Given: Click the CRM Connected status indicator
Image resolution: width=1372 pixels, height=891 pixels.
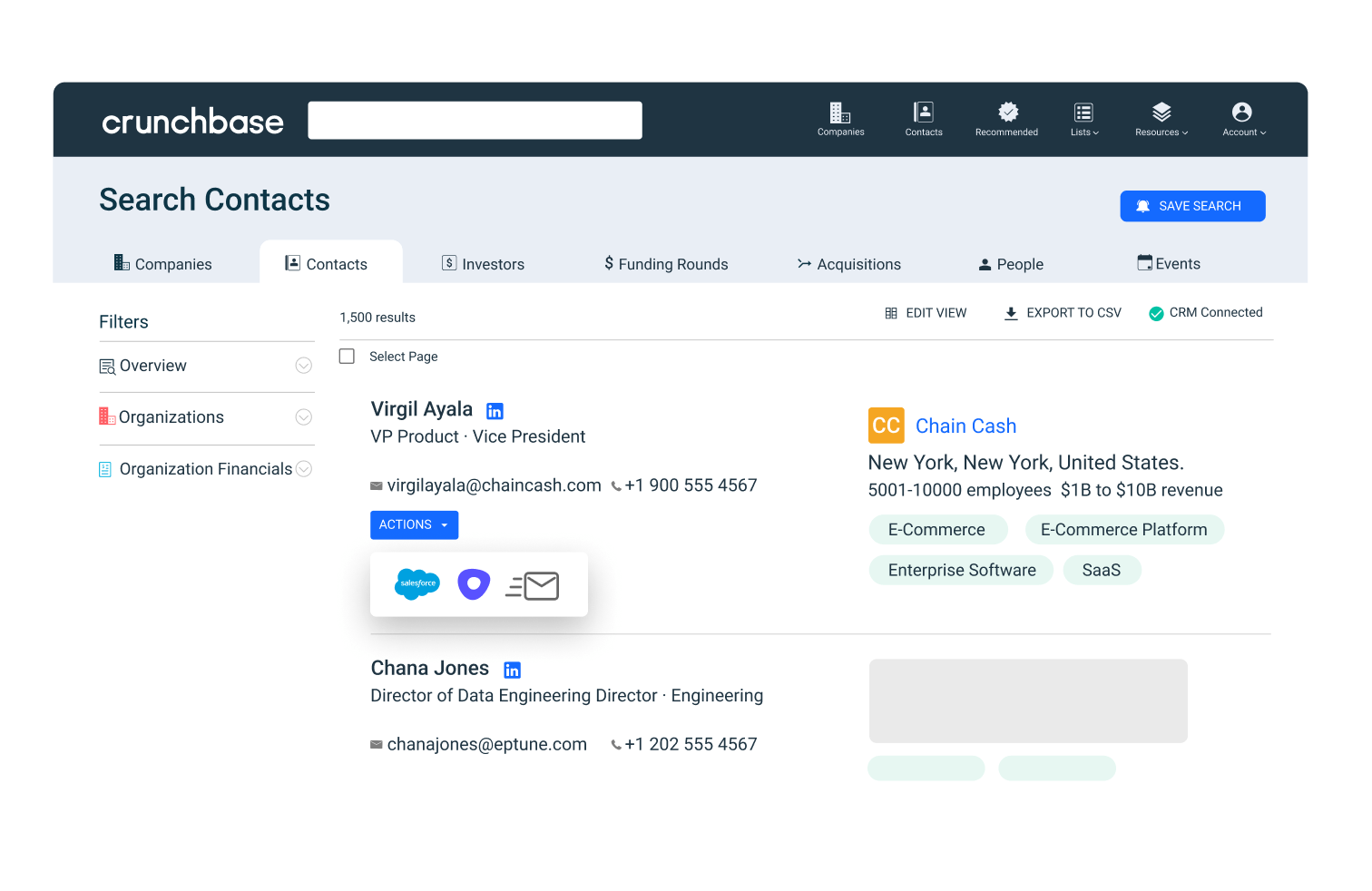Looking at the screenshot, I should coord(1206,312).
